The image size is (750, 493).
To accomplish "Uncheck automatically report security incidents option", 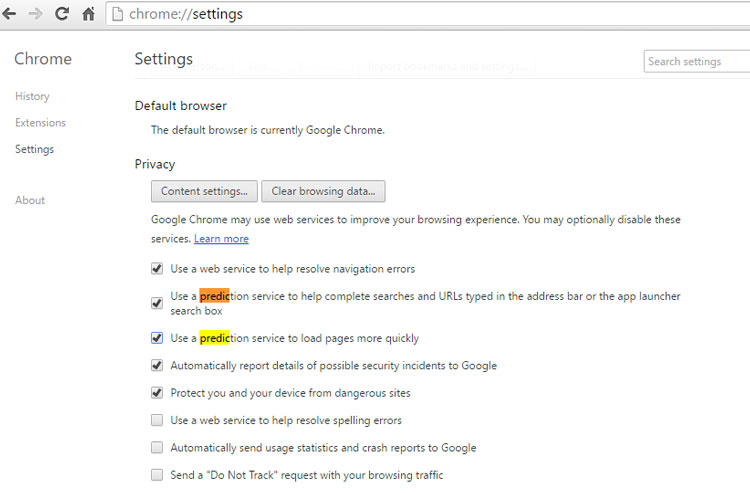I will point(157,366).
